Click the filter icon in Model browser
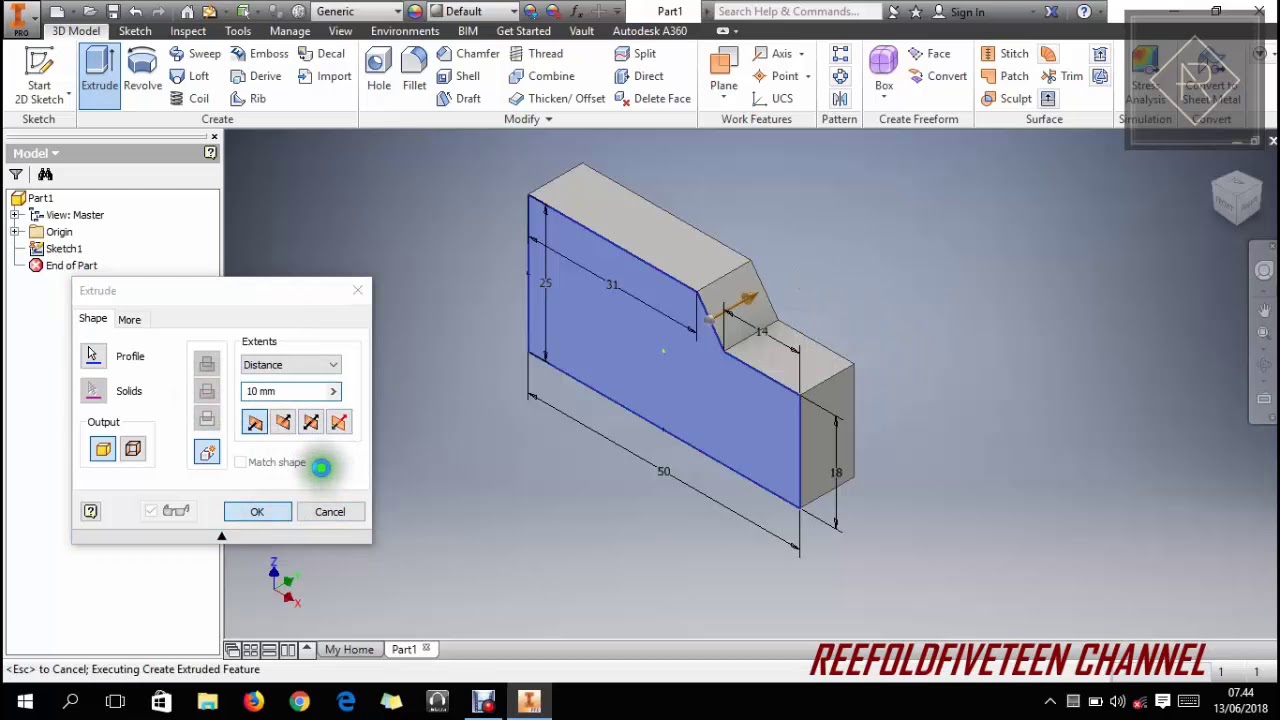This screenshot has width=1280, height=720. (16, 174)
